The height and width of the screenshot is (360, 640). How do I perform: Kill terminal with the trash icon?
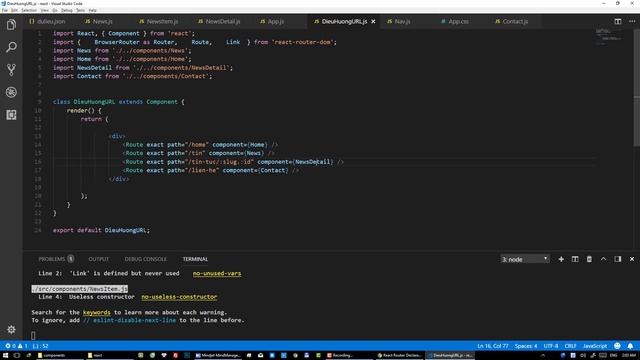pos(589,259)
